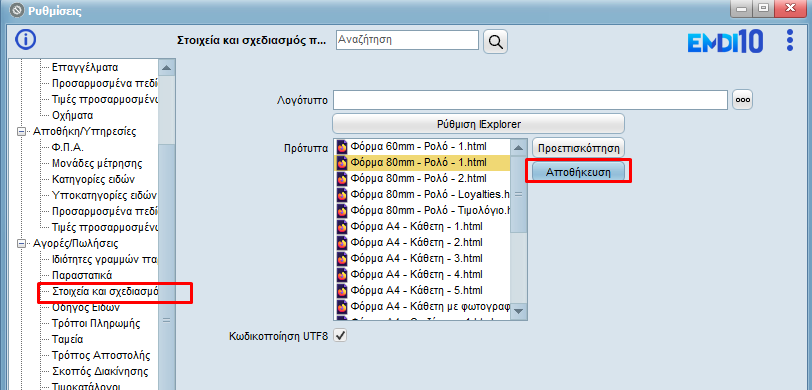The height and width of the screenshot is (390, 812).
Task: Click the EMDI10 logo
Action: pos(725,41)
